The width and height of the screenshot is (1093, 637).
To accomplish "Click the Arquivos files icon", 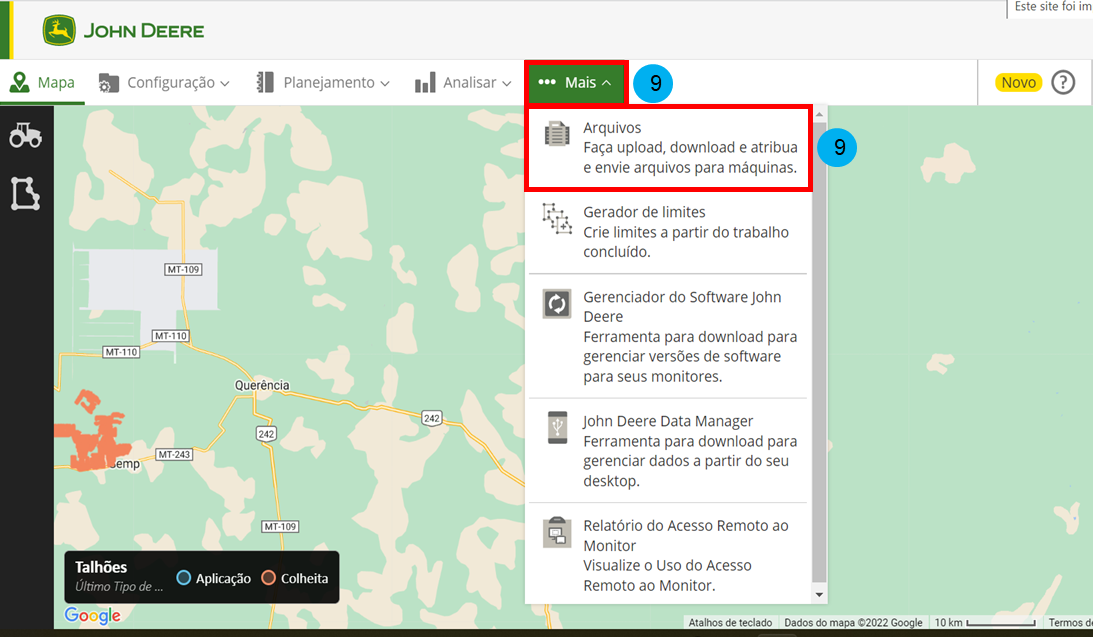I will (556, 134).
